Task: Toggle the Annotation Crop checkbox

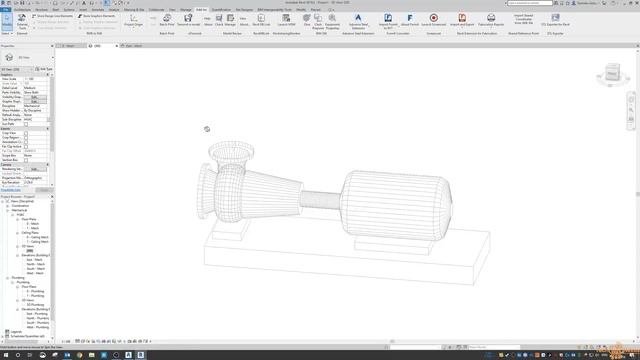Action: tap(26, 142)
